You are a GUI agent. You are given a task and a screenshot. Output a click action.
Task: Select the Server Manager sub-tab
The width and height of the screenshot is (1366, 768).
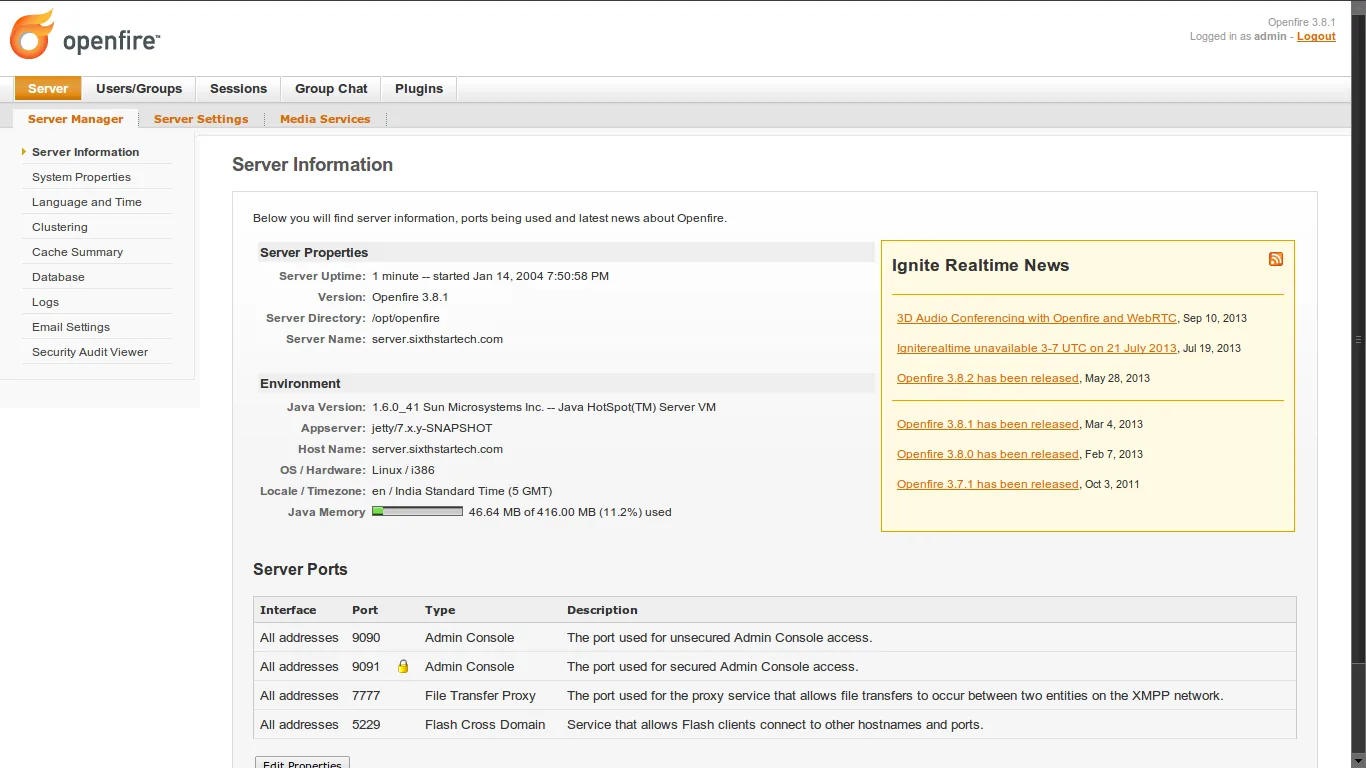[x=76, y=119]
